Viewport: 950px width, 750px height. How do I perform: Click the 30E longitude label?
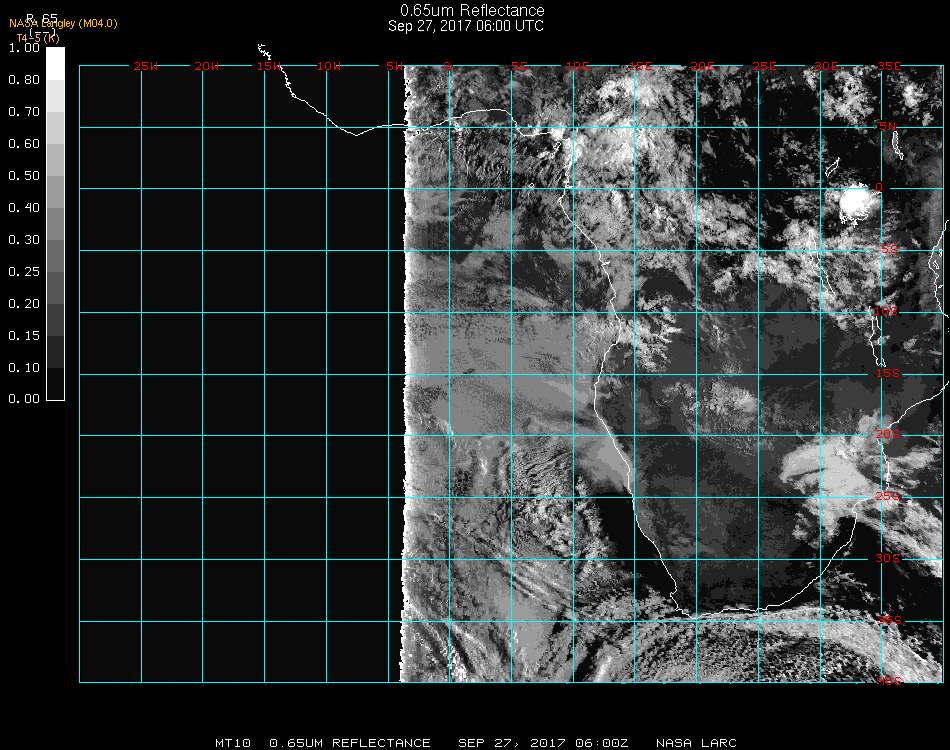click(x=826, y=66)
